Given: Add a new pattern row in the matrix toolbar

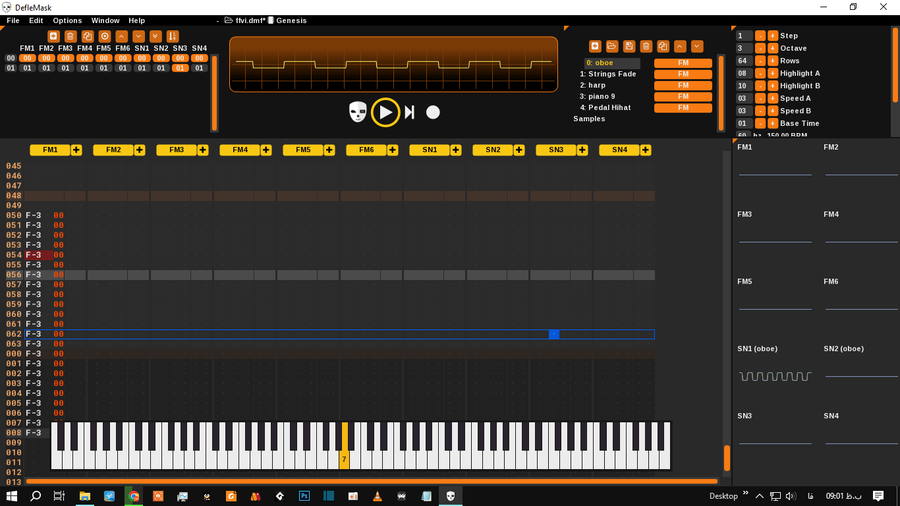Looking at the screenshot, I should point(53,36).
